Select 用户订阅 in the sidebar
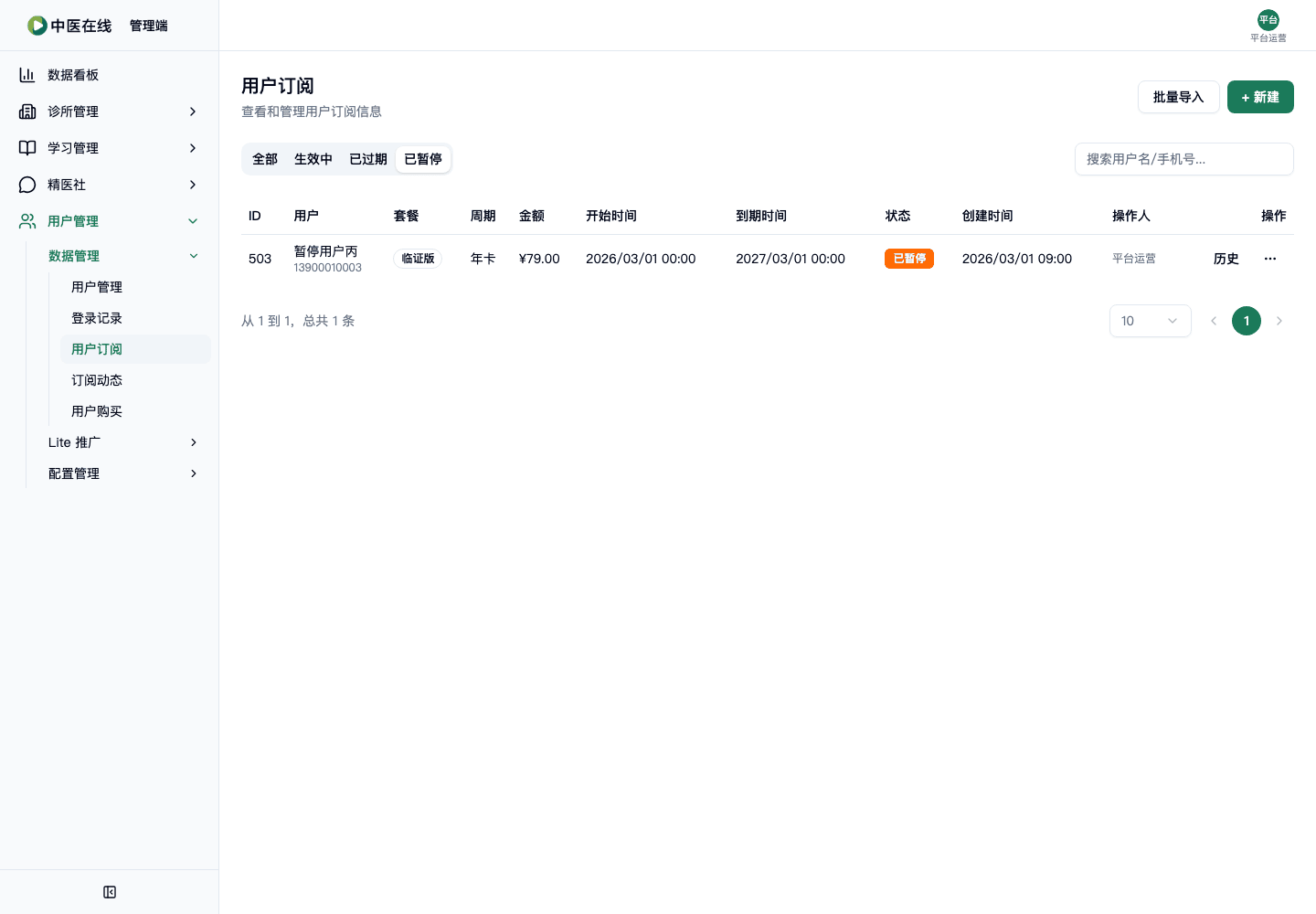This screenshot has height=914, width=1316. click(x=135, y=349)
